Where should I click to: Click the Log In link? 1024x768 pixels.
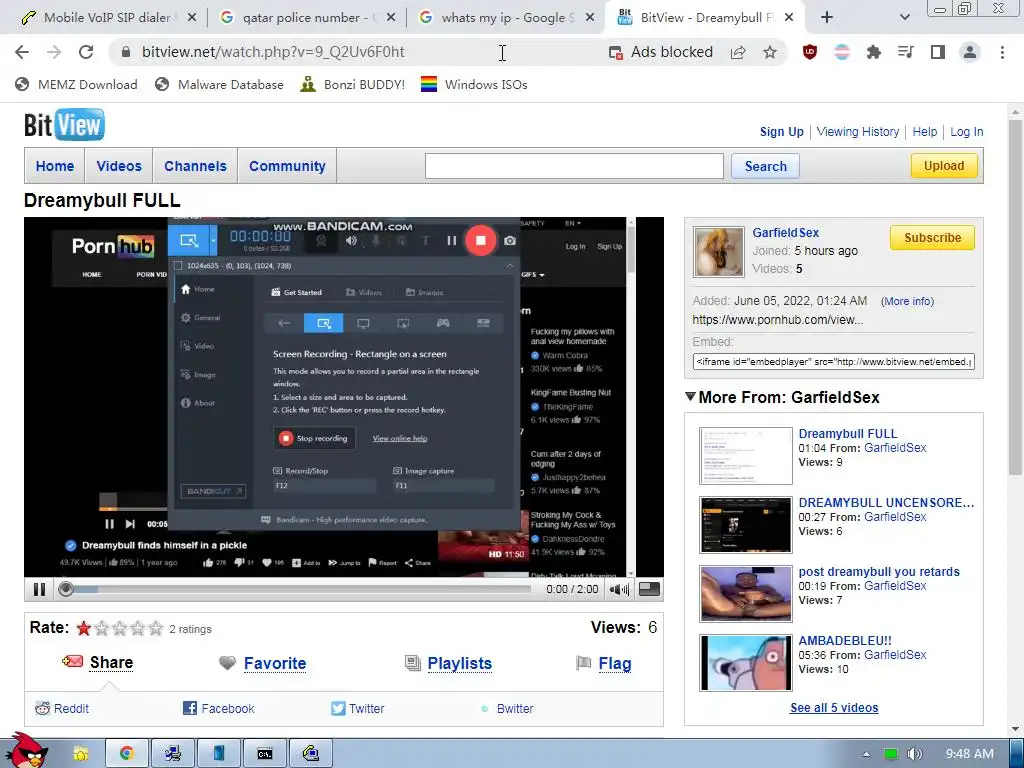coord(967,131)
